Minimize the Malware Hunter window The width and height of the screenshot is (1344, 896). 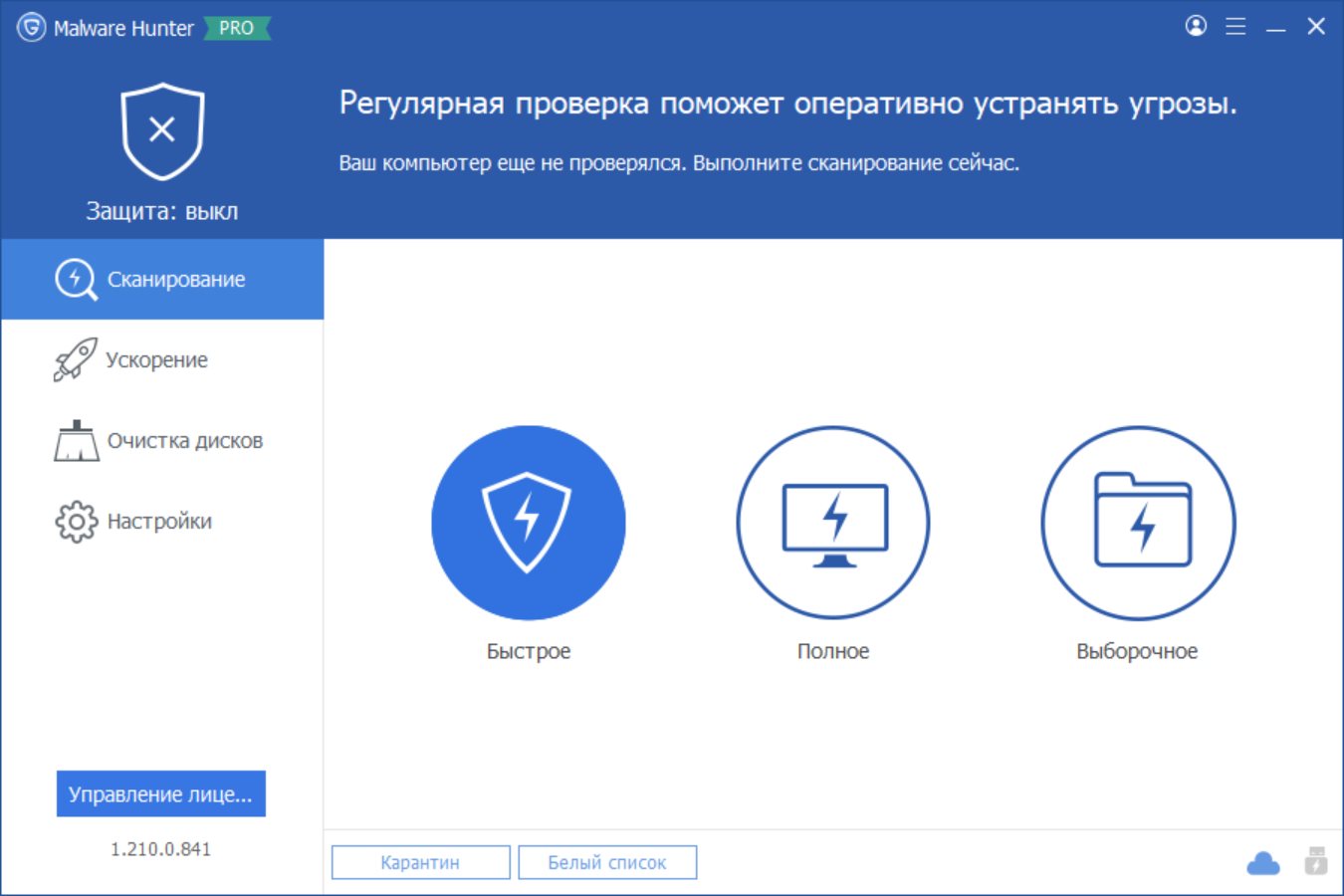click(x=1275, y=28)
